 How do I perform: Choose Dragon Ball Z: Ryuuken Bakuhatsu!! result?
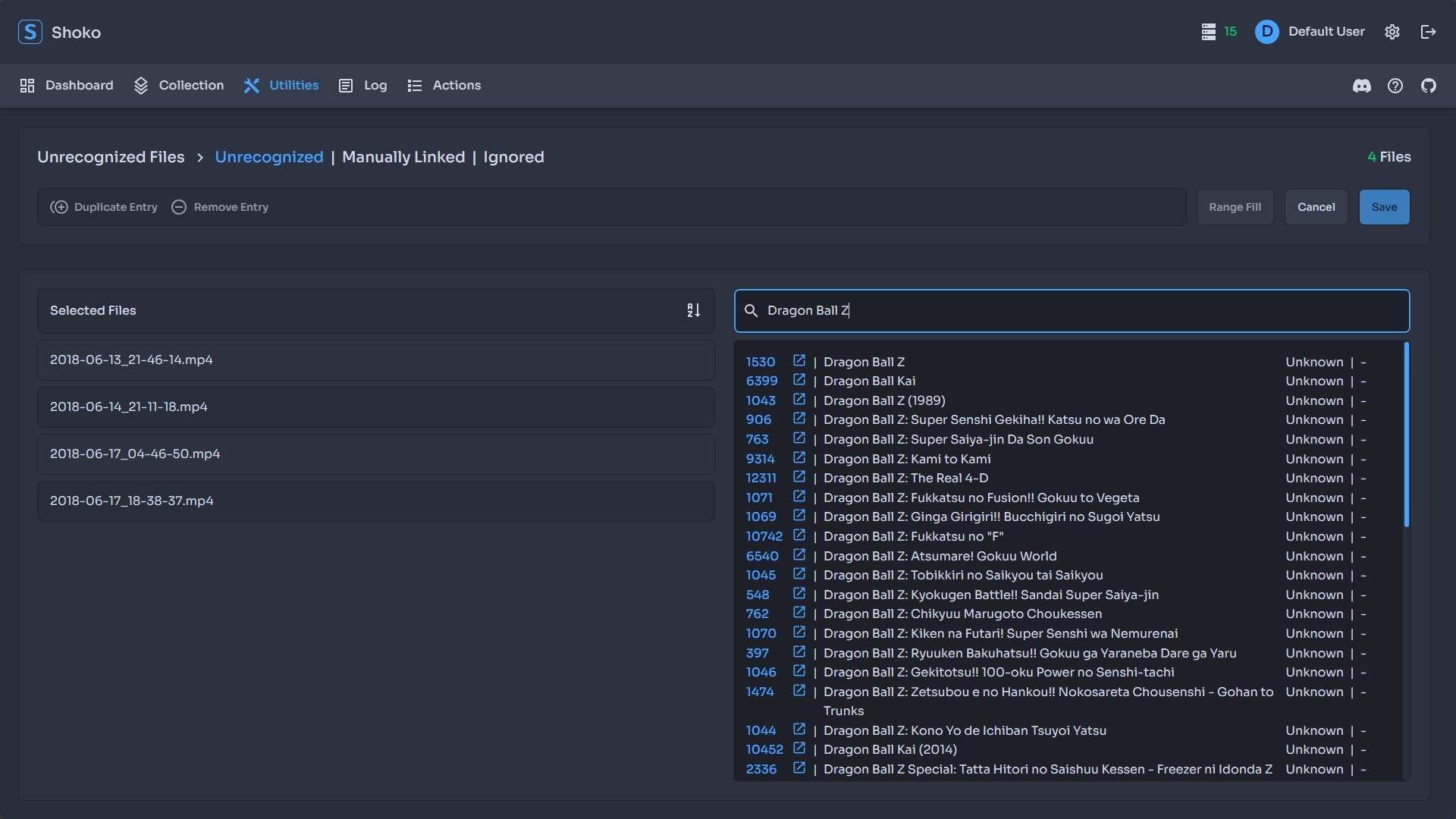tap(1030, 653)
